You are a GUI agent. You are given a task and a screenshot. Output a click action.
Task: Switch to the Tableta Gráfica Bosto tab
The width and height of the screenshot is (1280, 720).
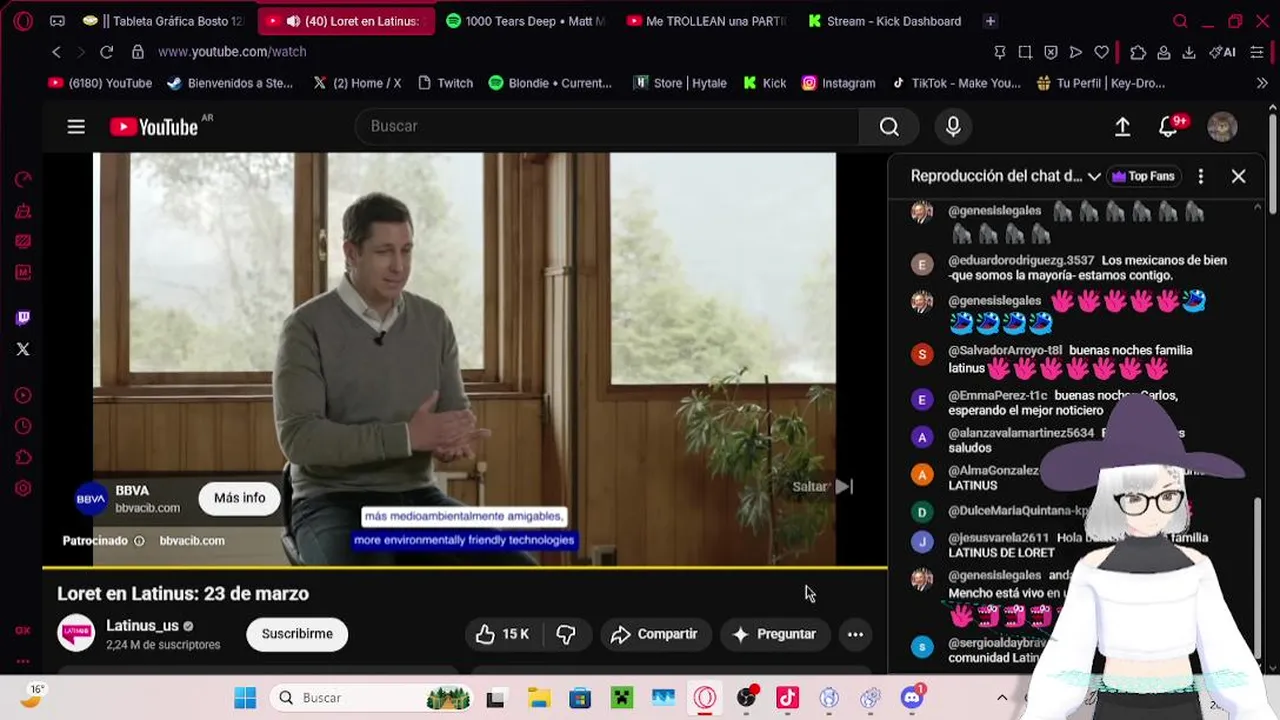[163, 21]
